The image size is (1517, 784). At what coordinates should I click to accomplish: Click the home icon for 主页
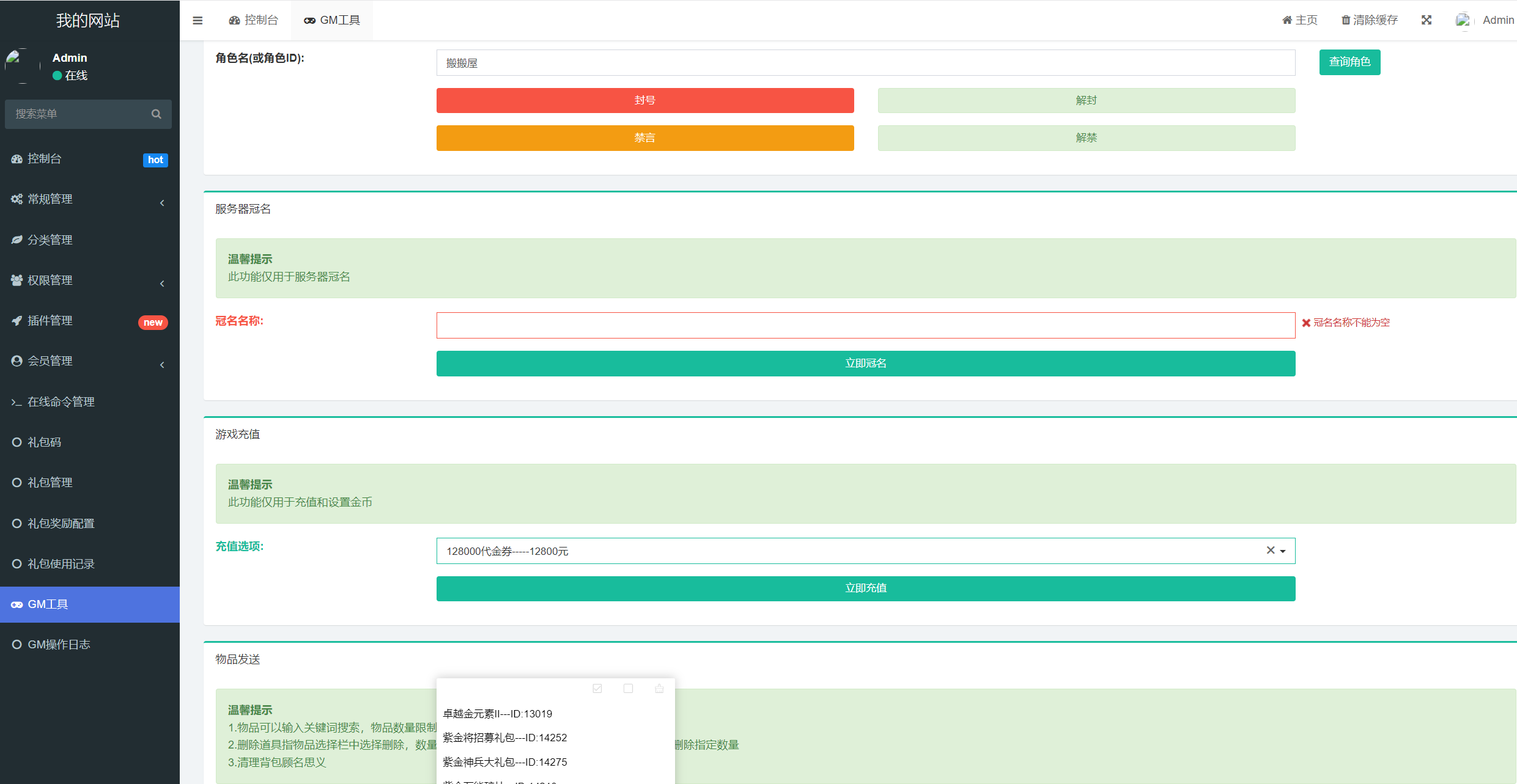1286,20
